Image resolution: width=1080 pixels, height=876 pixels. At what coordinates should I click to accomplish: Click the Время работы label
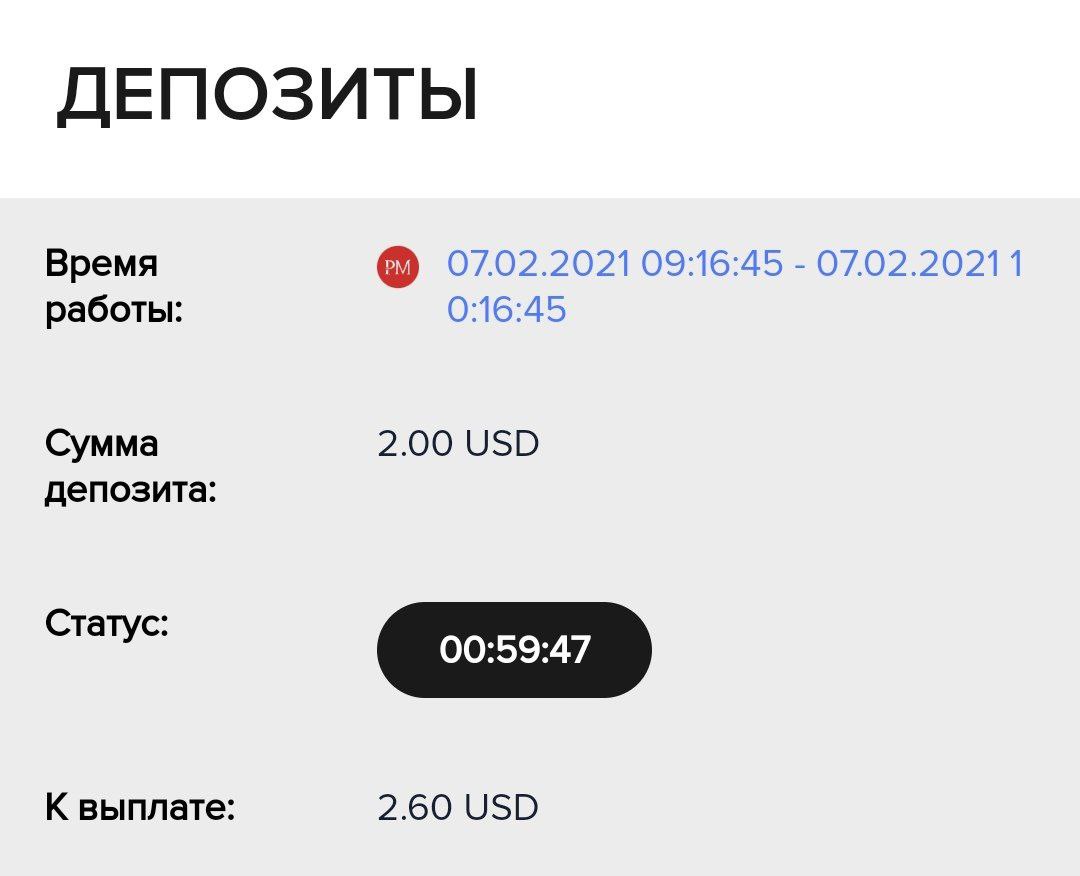(x=114, y=286)
